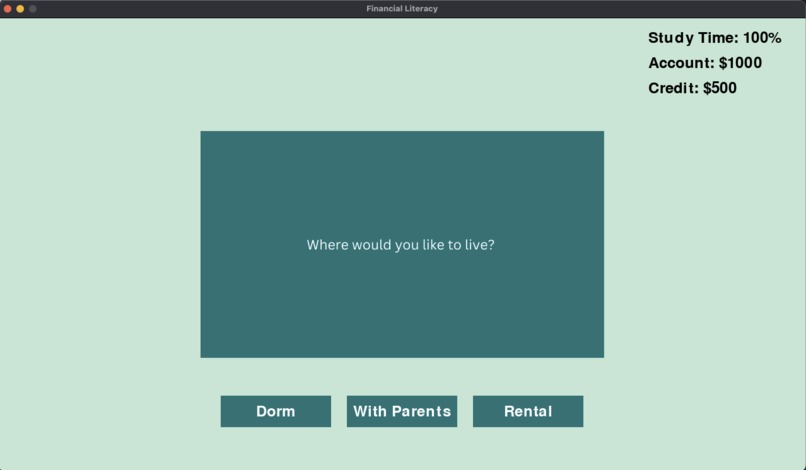
Task: Minimize the window with the yellow button
Action: tap(20, 9)
